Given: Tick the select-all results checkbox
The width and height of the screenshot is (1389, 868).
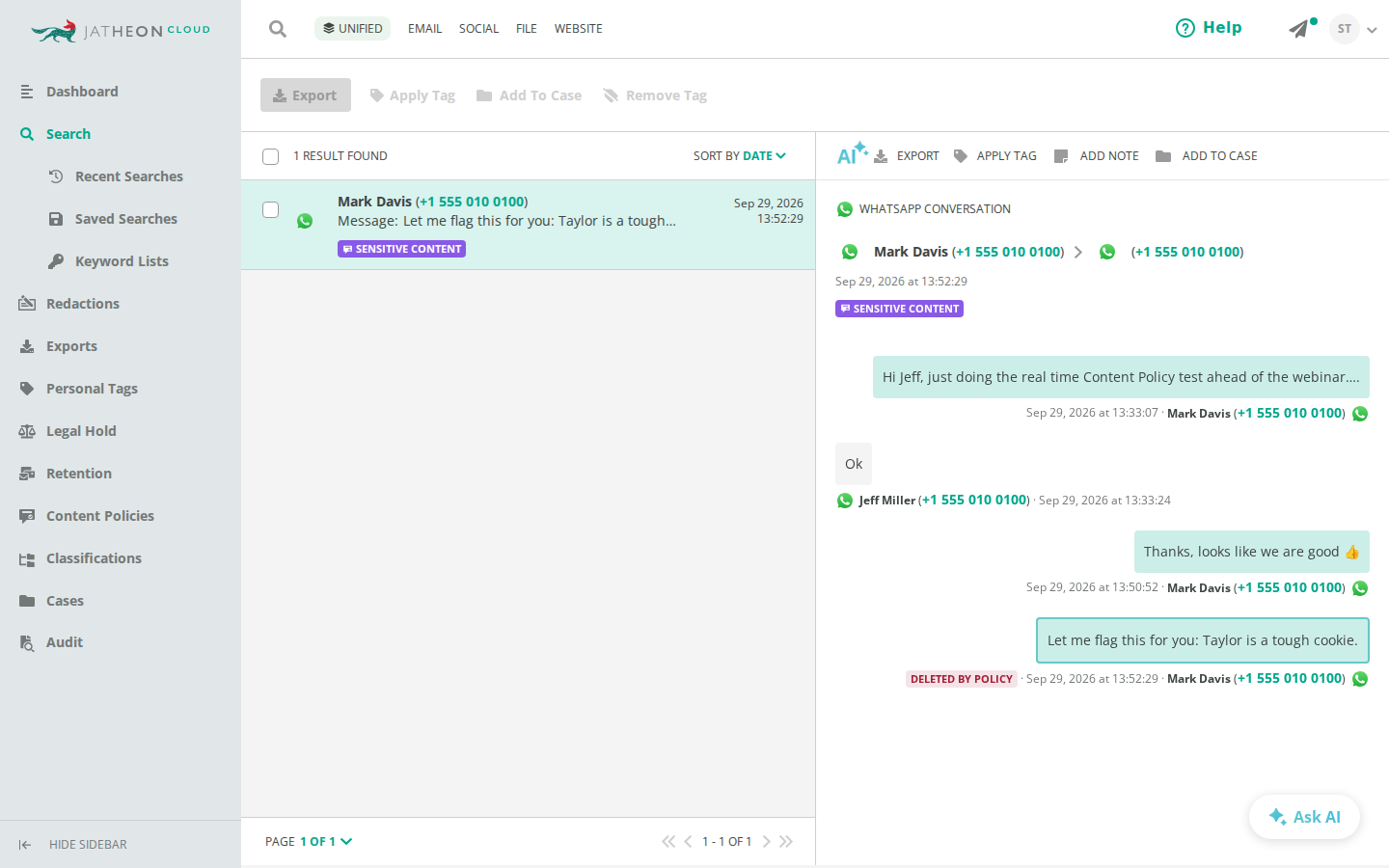Looking at the screenshot, I should (x=271, y=156).
